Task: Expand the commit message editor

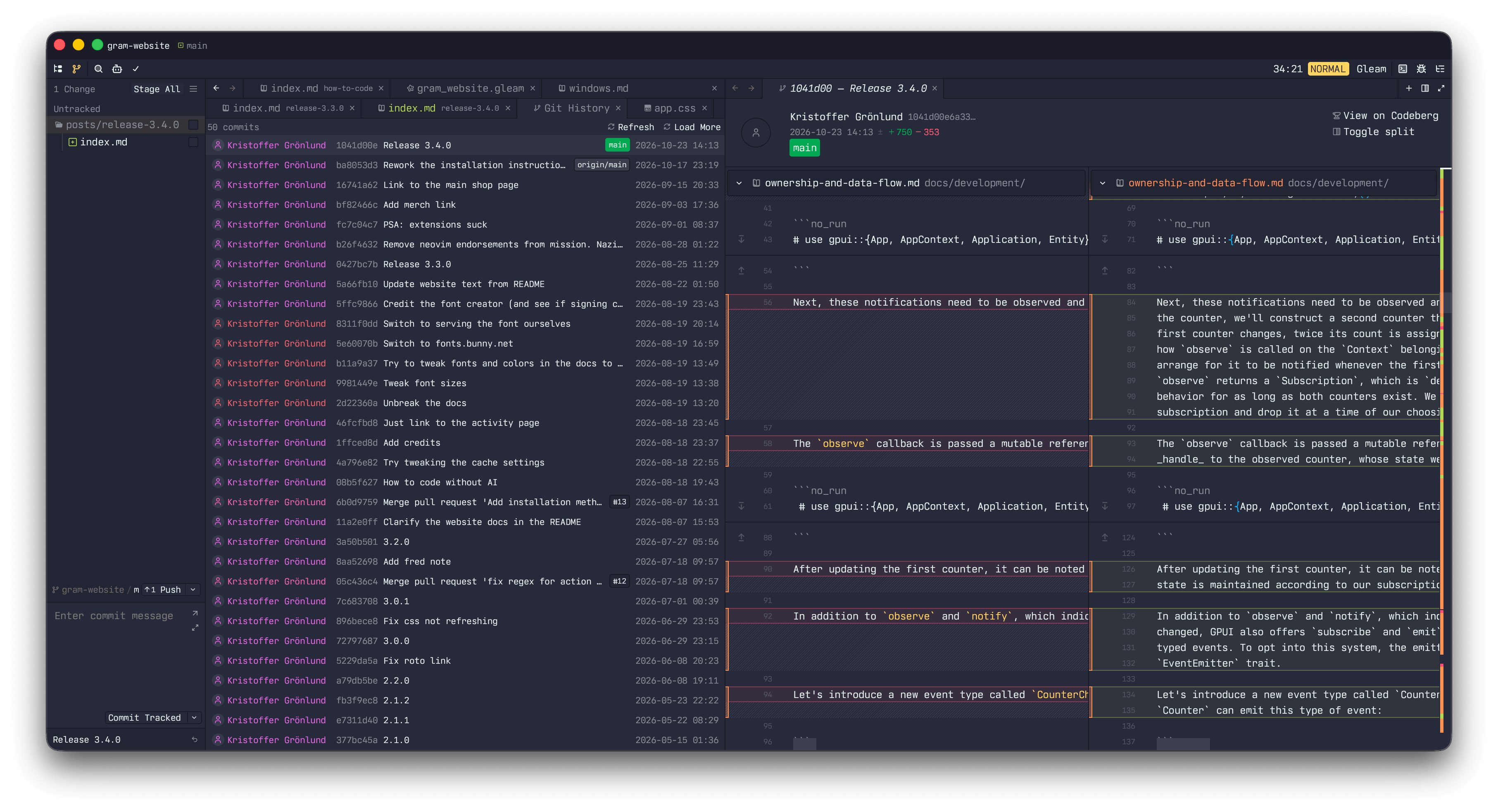Action: point(195,628)
